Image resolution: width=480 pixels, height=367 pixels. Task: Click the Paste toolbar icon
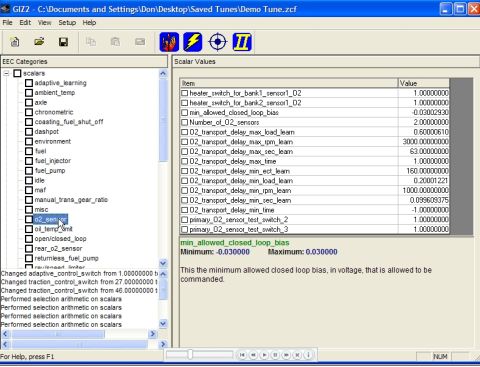click(115, 42)
